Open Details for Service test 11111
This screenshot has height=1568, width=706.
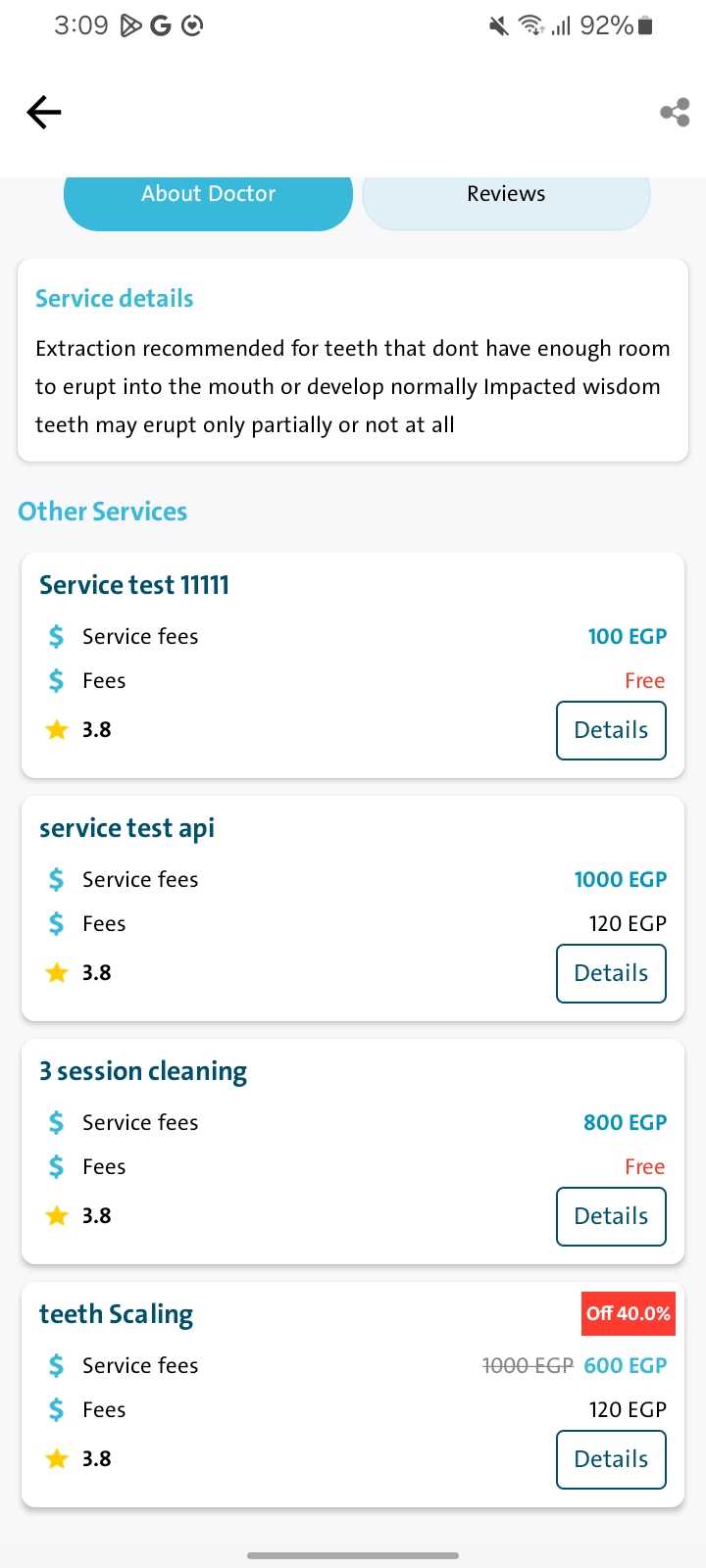click(x=611, y=730)
